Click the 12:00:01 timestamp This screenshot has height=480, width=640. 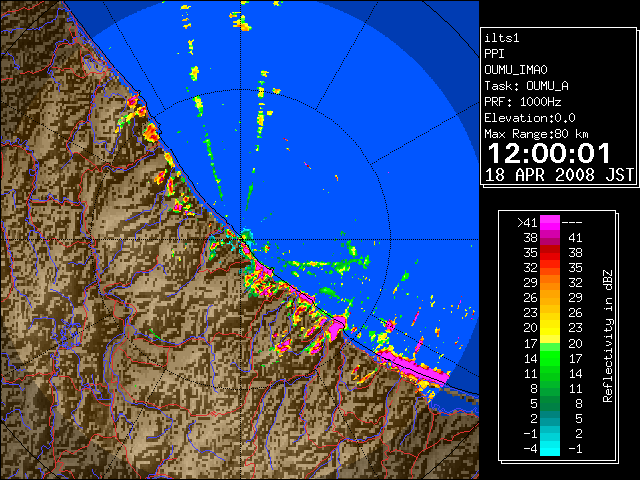click(549, 153)
